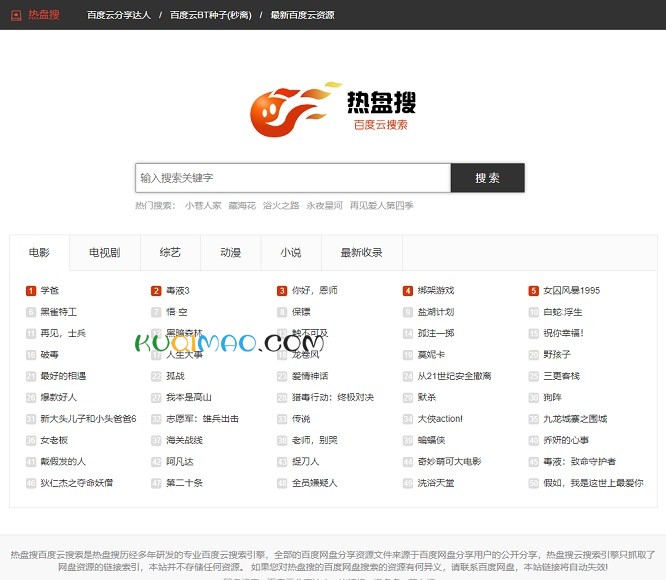
Task: Open movie 最好的相遇
Action: coord(63,376)
